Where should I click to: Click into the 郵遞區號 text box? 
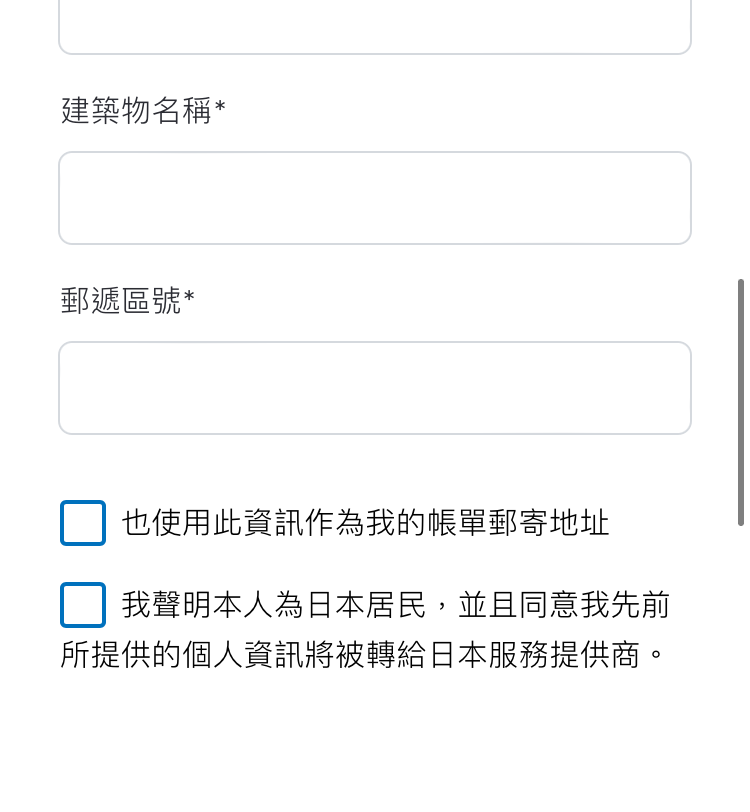coord(375,388)
